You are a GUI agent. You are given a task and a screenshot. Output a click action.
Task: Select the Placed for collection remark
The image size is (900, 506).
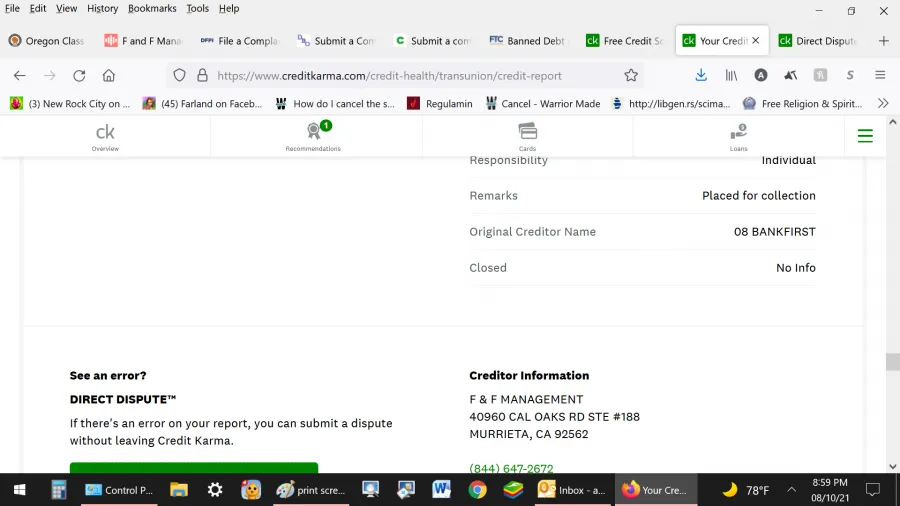click(759, 196)
